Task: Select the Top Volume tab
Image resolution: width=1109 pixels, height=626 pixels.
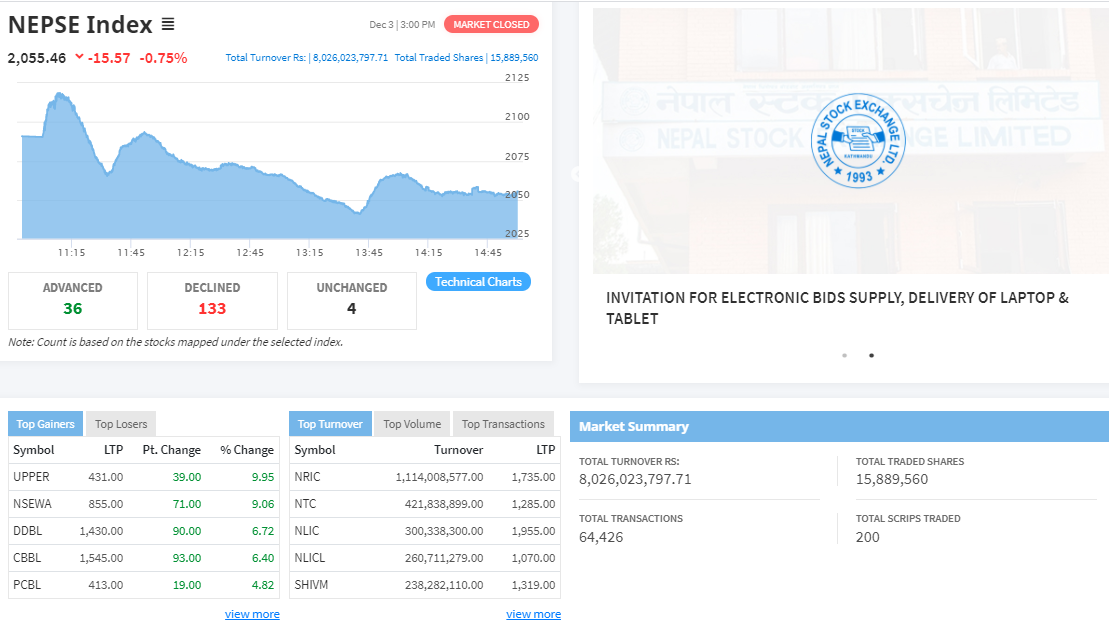Action: 412,424
